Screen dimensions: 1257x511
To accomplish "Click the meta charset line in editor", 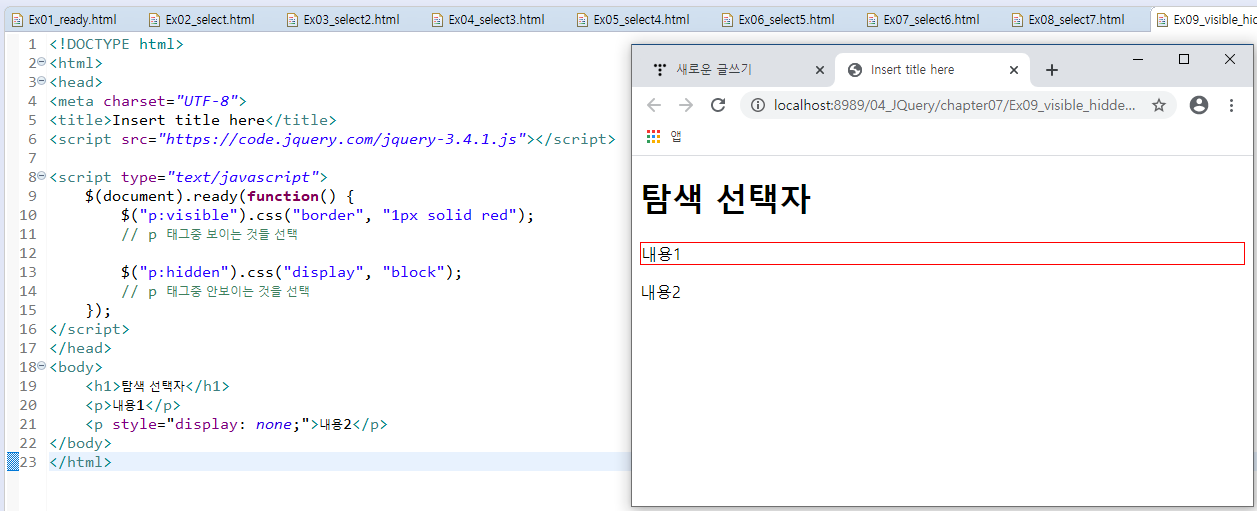I will click(x=147, y=101).
